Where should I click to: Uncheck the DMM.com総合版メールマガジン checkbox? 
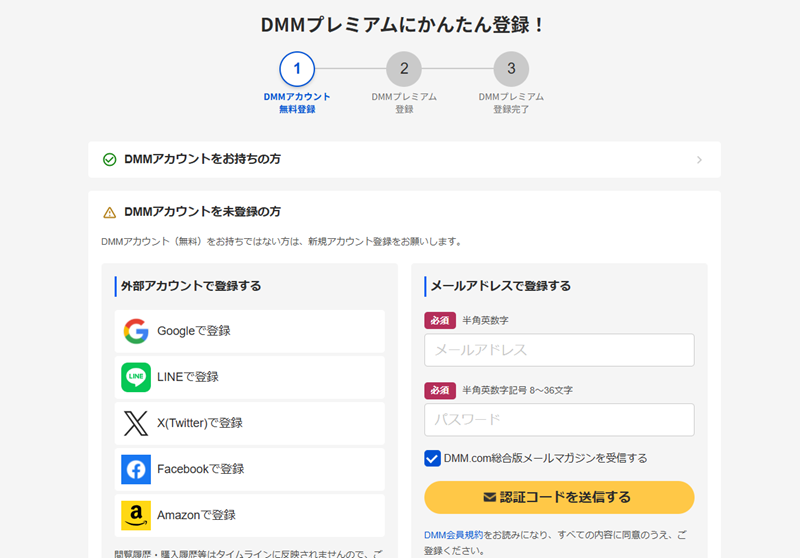coord(432,458)
